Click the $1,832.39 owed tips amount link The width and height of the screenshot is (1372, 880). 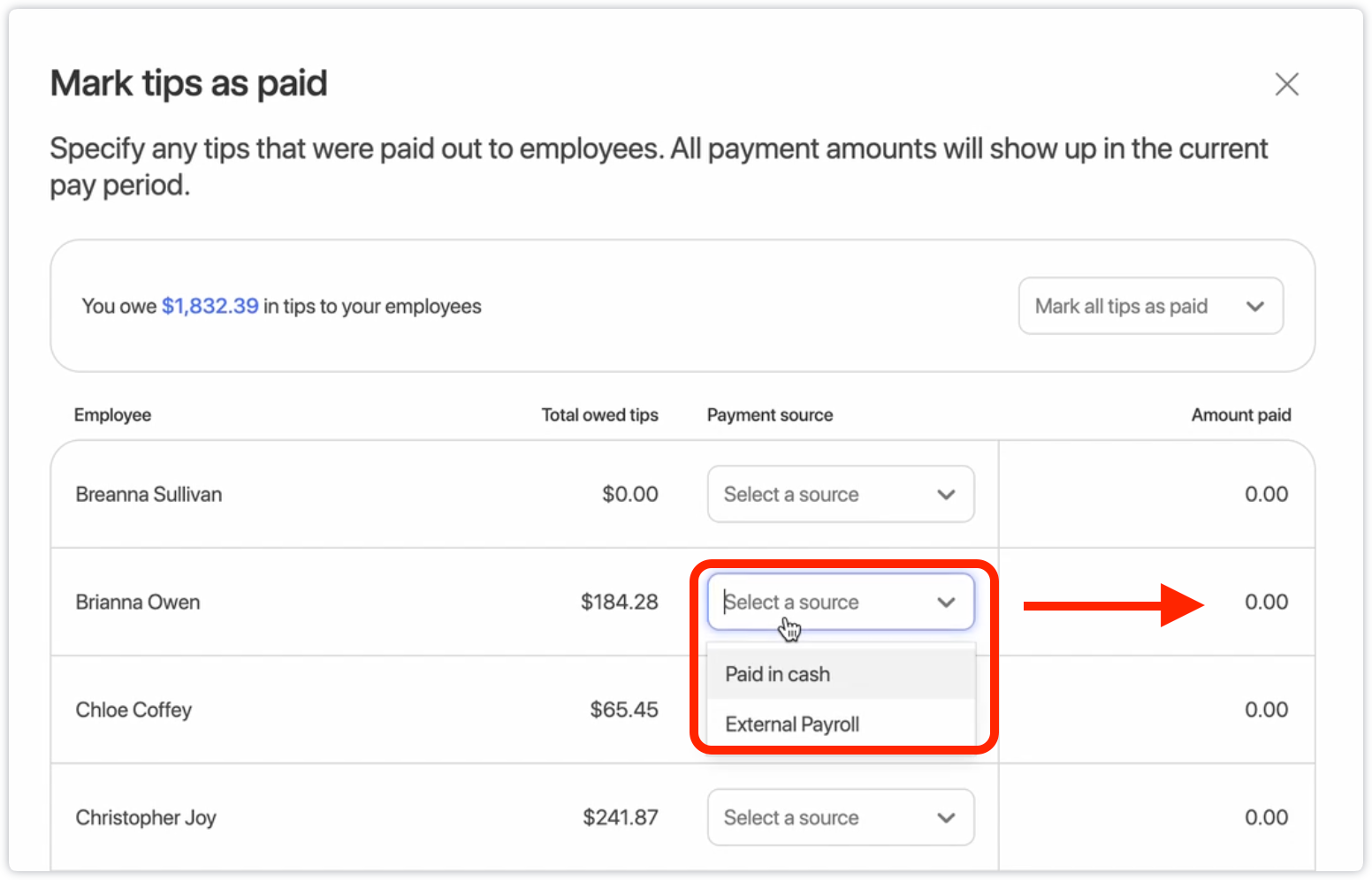(x=210, y=307)
